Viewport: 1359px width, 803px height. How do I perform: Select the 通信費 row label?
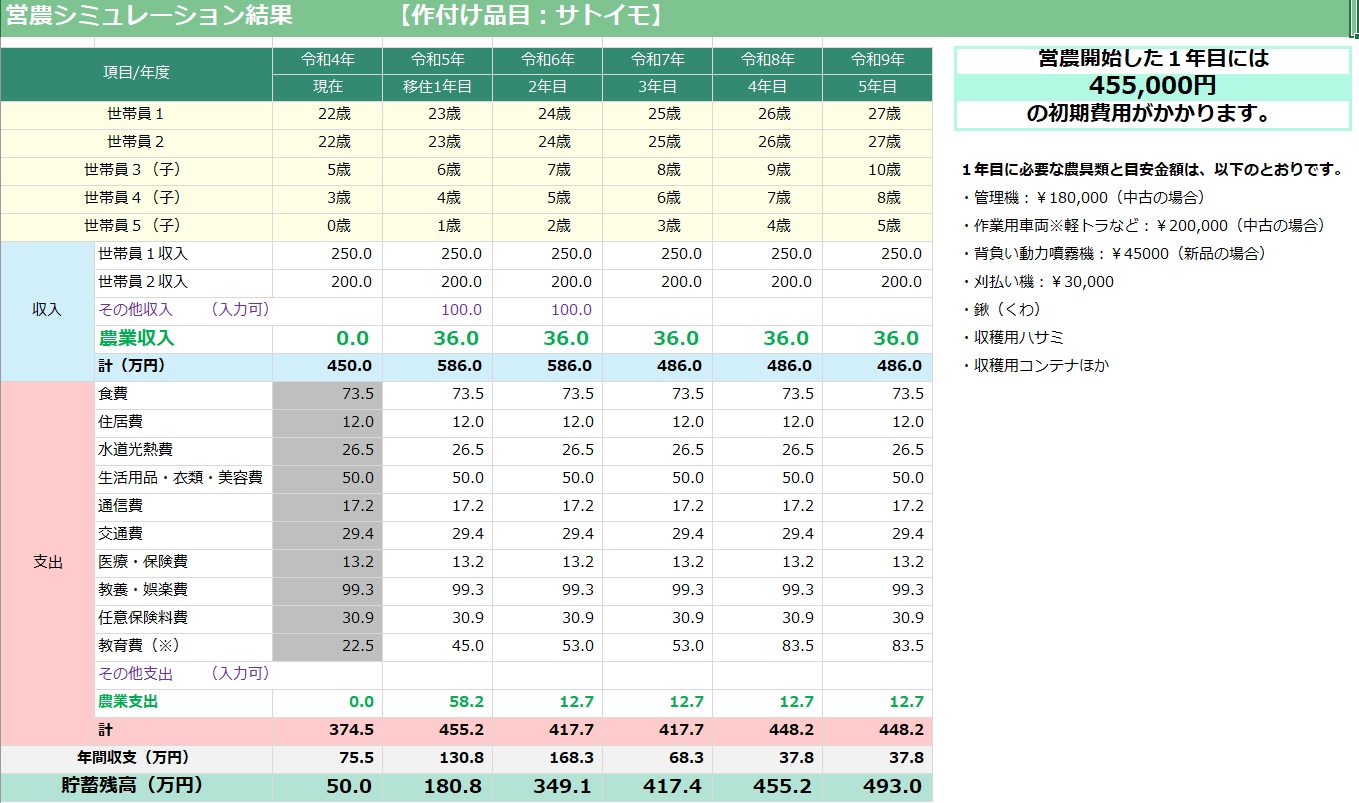(x=184, y=506)
